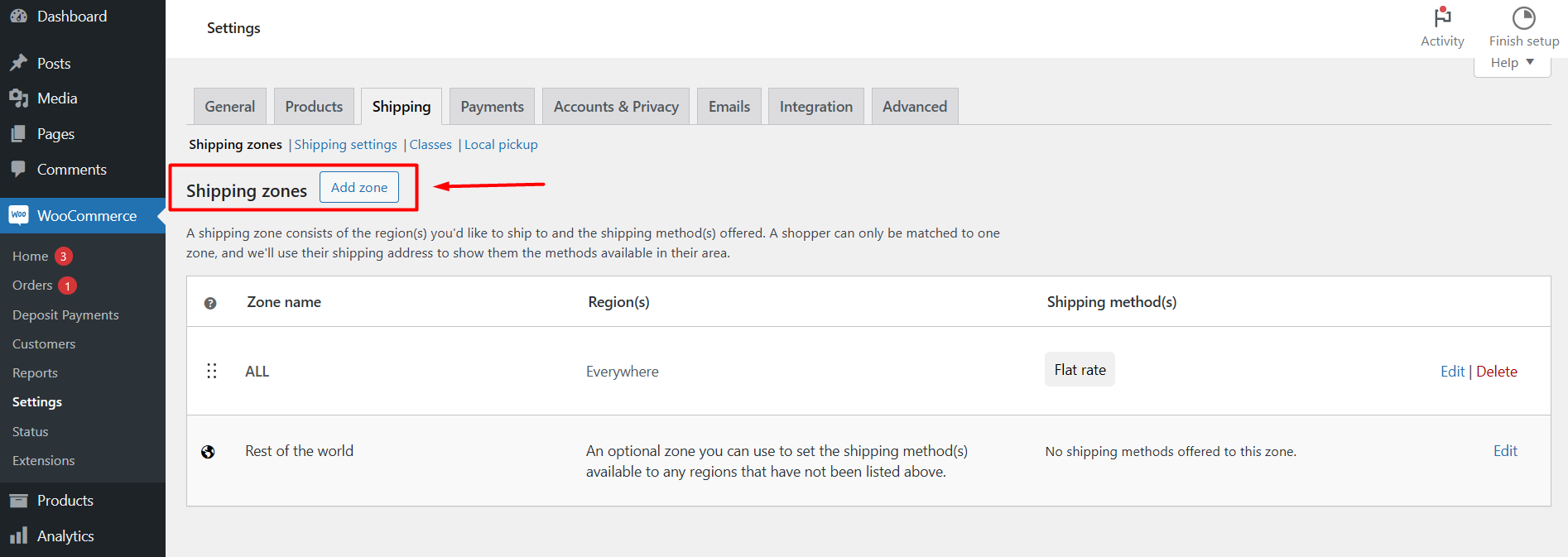
Task: Open the ALL zone name
Action: pos(257,372)
